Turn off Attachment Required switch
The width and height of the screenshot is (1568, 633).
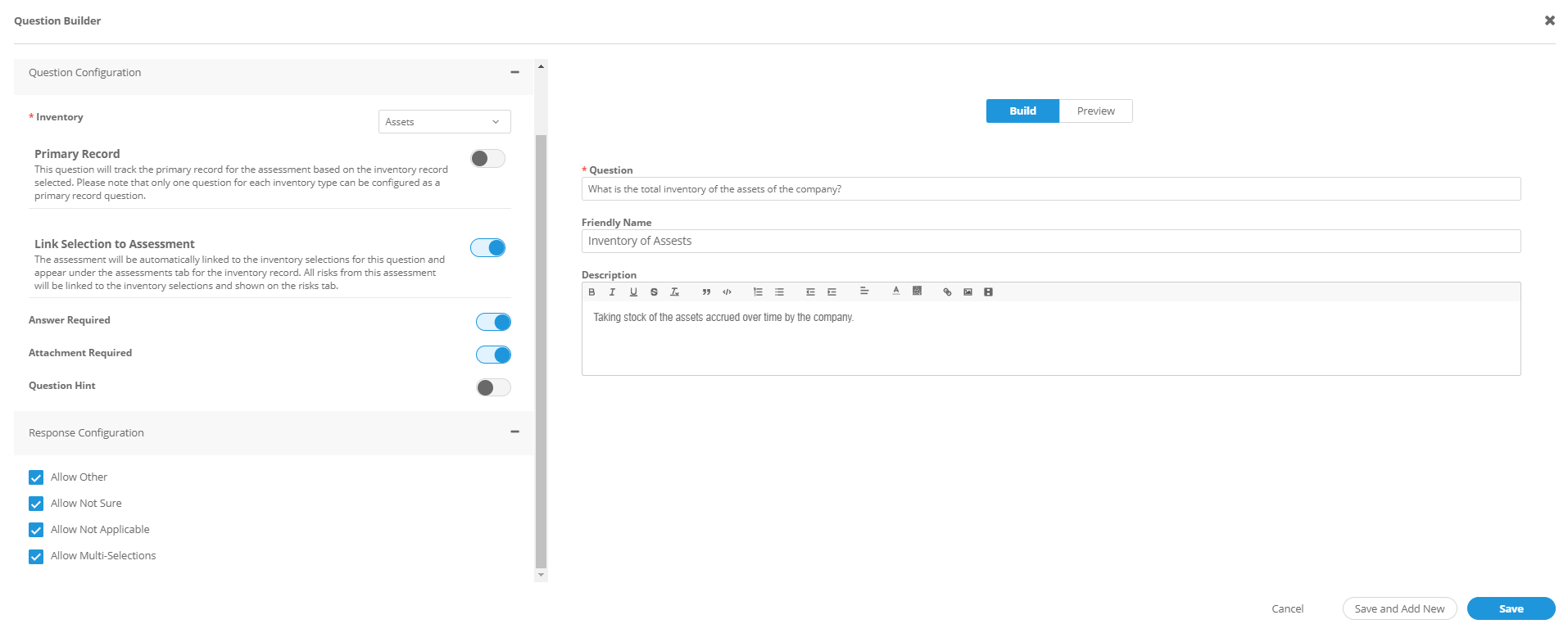pos(493,355)
